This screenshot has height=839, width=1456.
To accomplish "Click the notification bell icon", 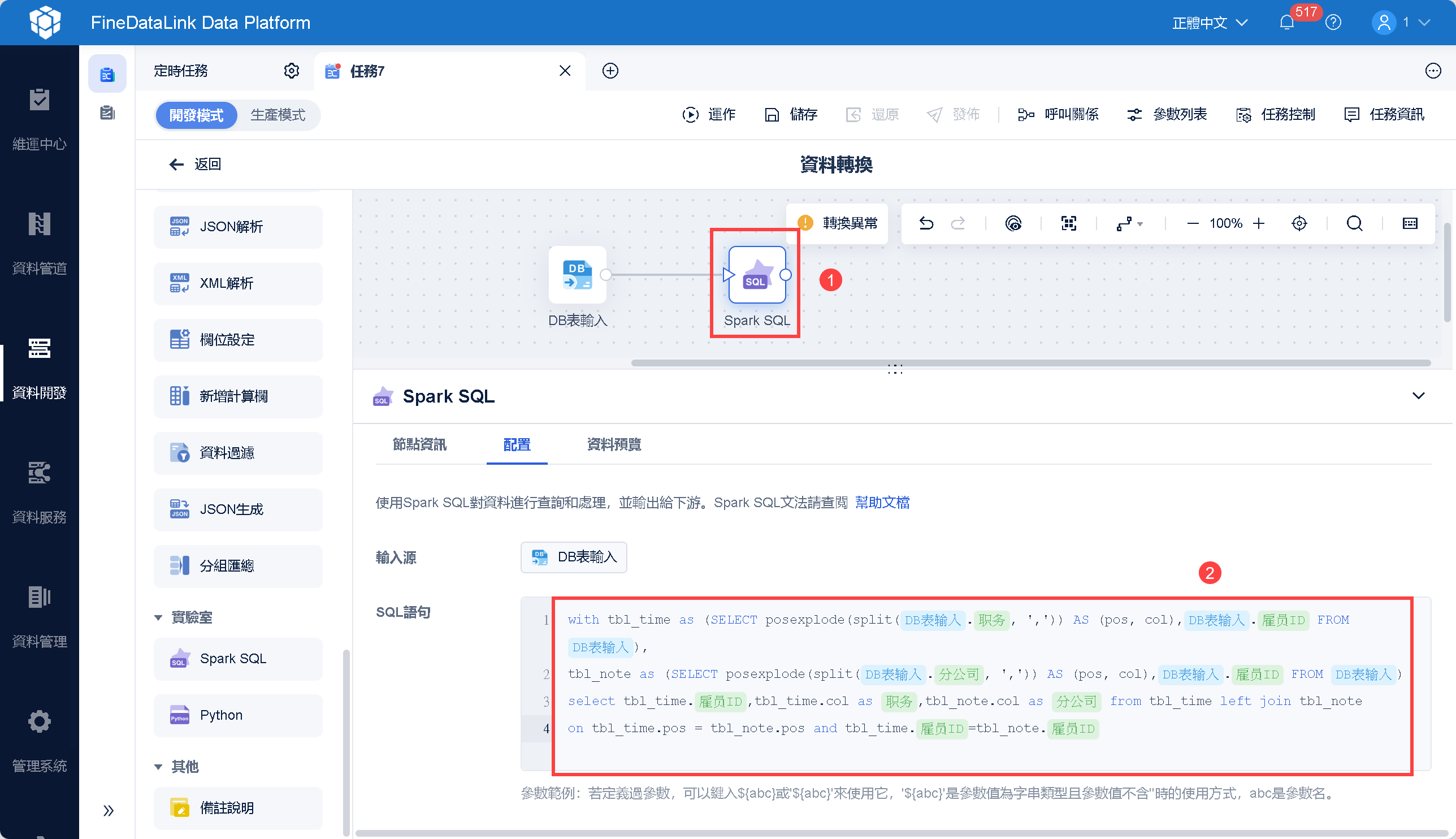I will [1286, 23].
